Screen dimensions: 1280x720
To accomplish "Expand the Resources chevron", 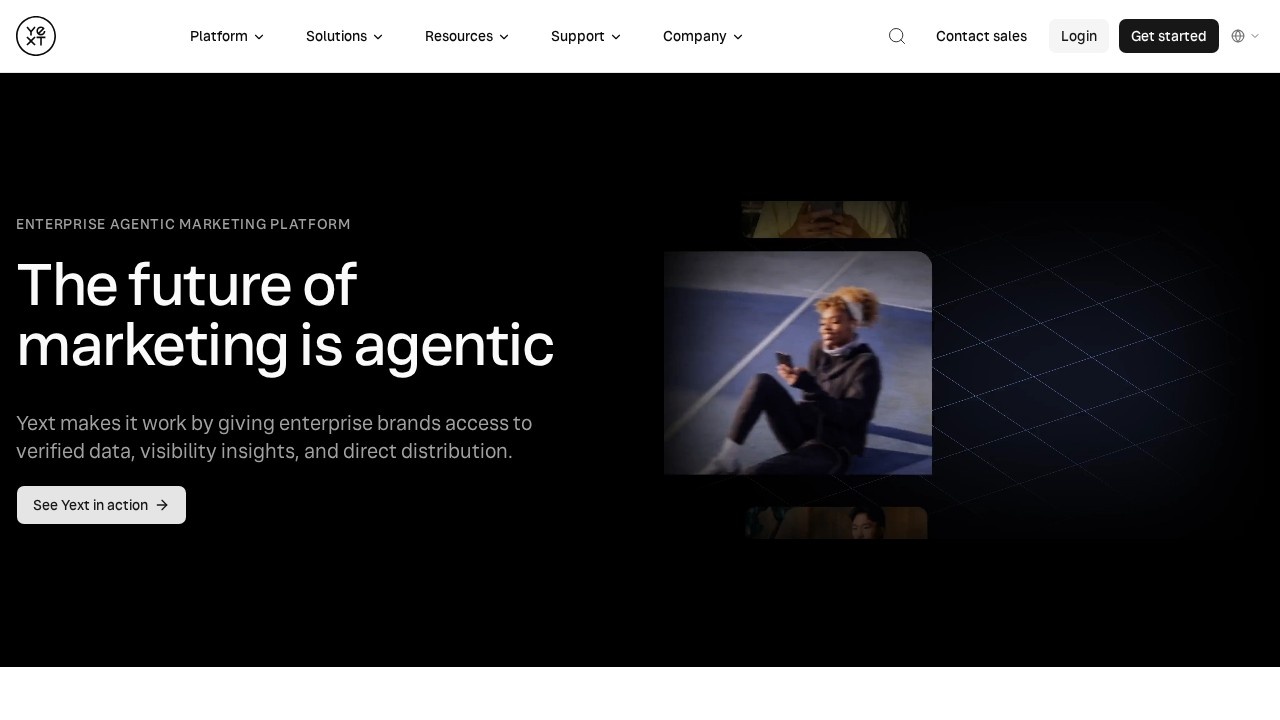I will point(504,37).
